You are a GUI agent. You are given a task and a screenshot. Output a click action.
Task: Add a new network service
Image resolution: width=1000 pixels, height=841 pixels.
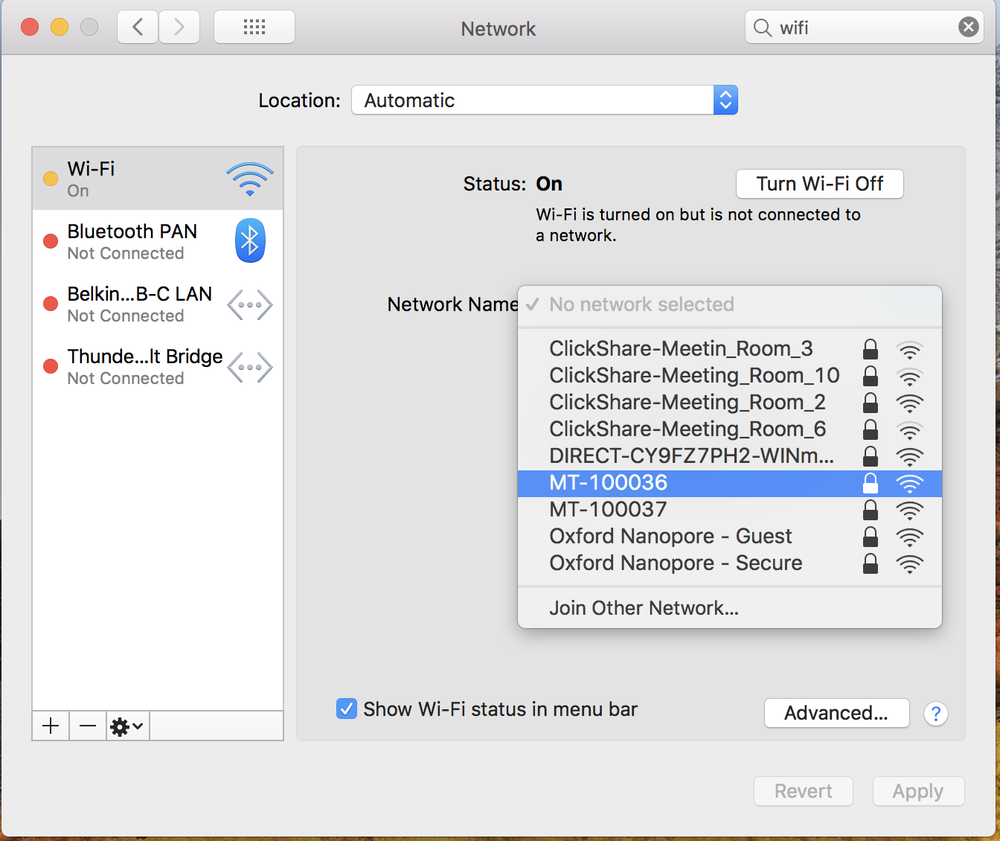click(x=50, y=726)
